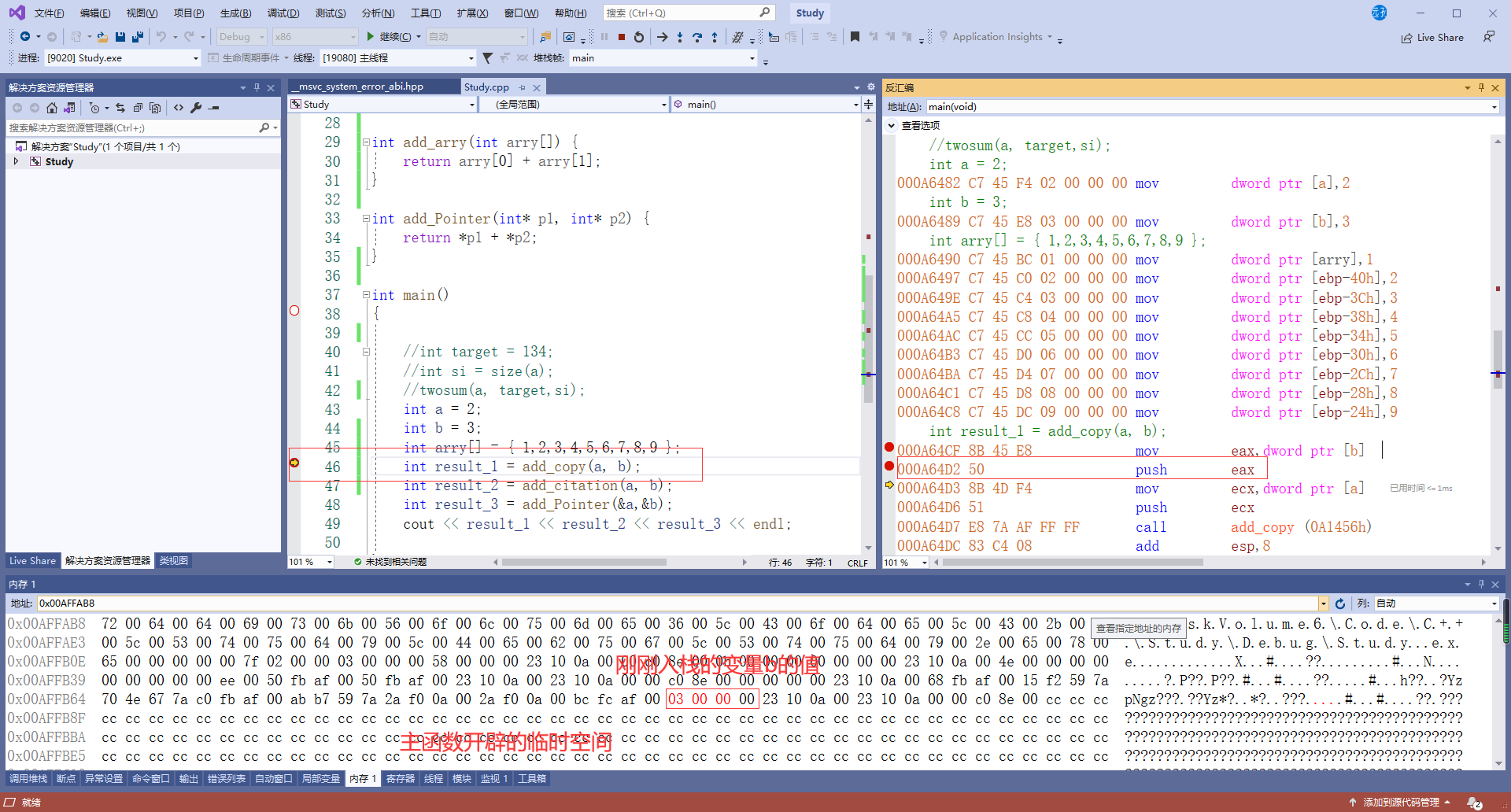This screenshot has width=1511, height=812.
Task: Click the Step Over icon
Action: [697, 37]
